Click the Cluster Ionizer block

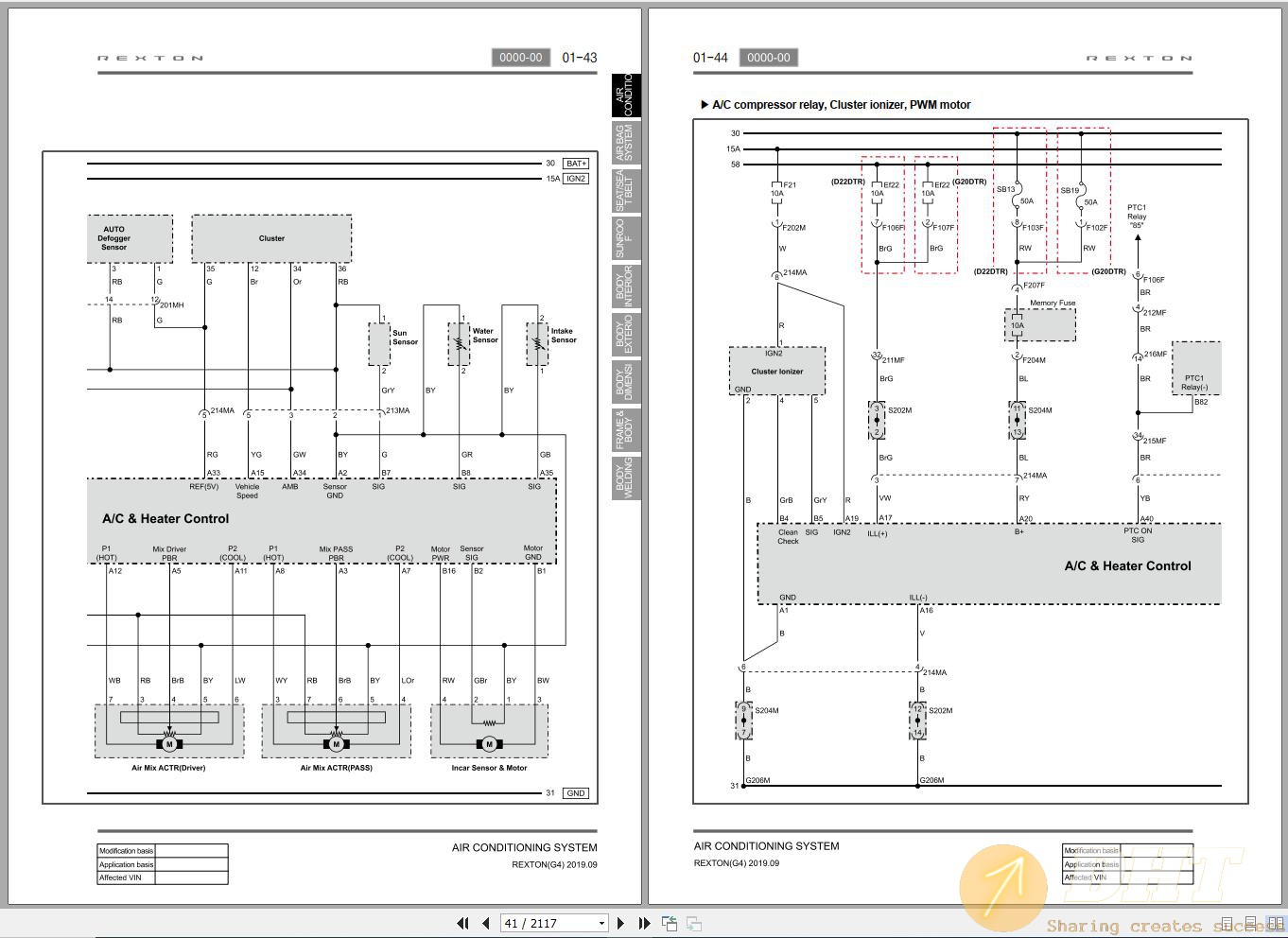pos(777,372)
